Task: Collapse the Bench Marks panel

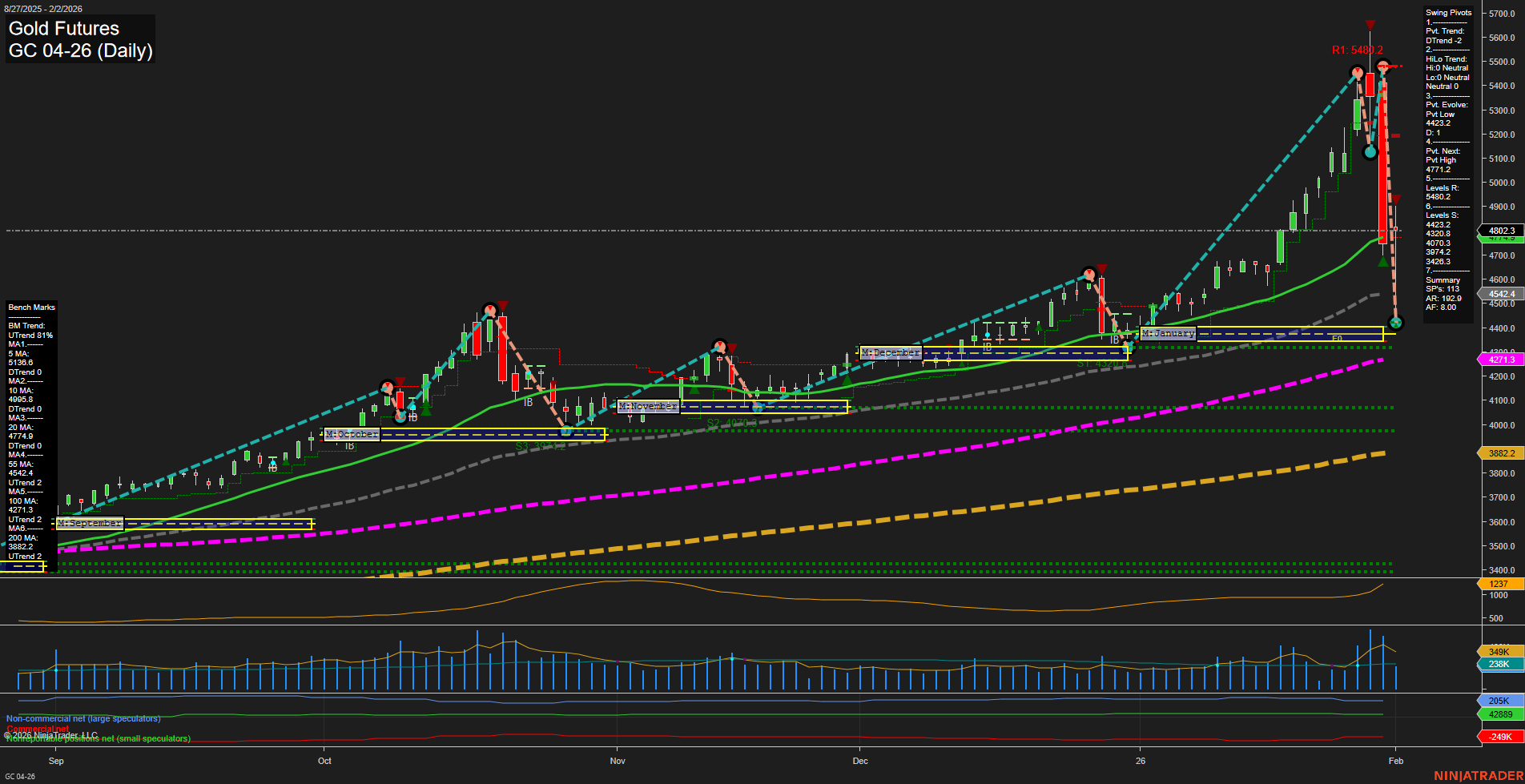Action: [x=30, y=307]
